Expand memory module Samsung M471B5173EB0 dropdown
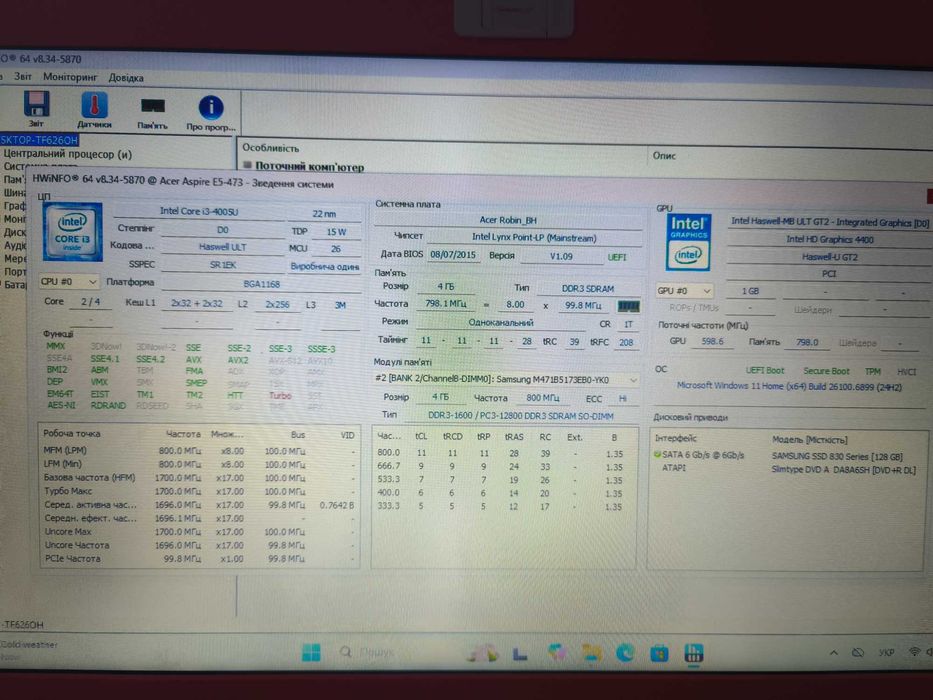This screenshot has width=933, height=700. (x=634, y=379)
